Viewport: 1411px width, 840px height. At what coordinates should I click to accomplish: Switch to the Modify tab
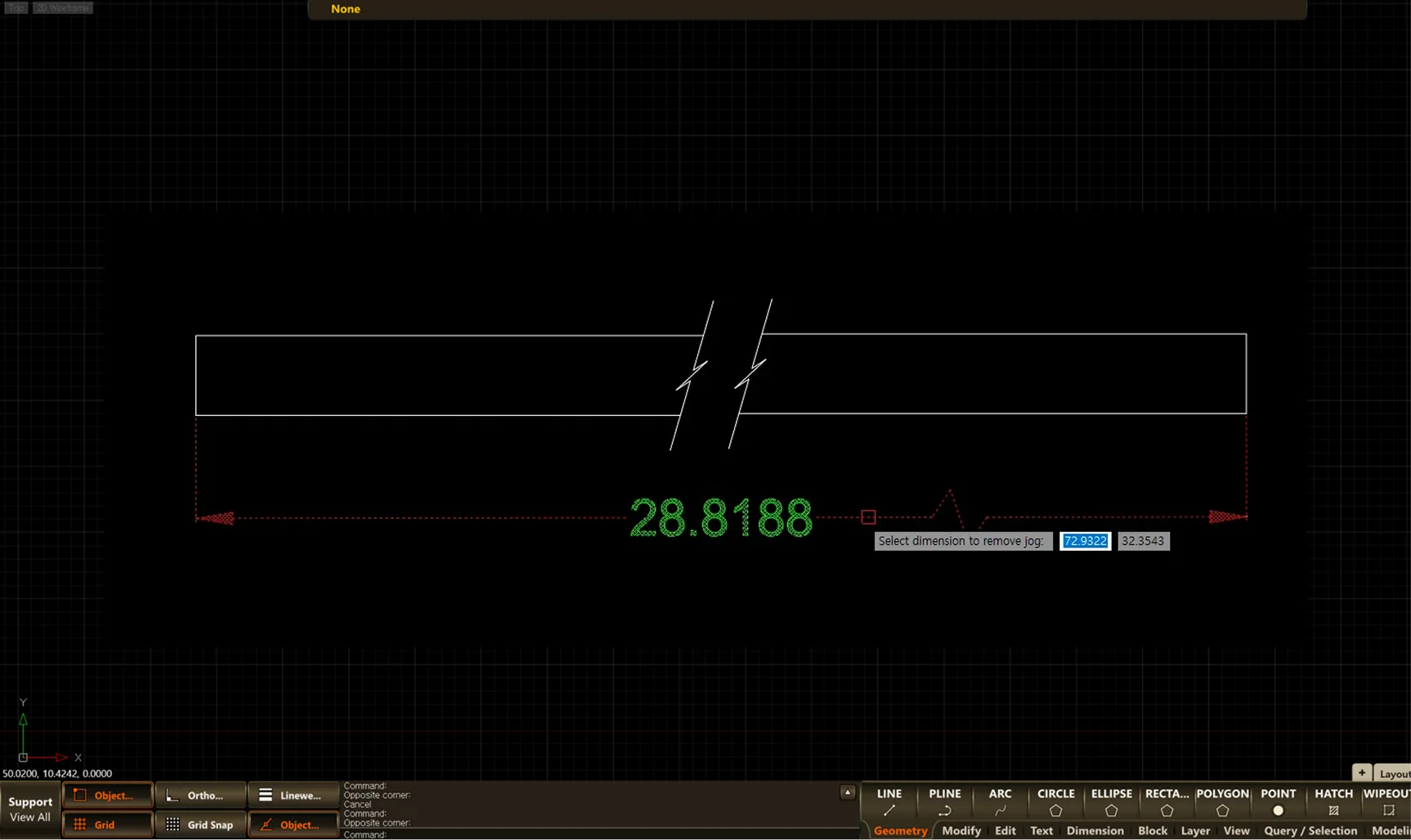(x=961, y=830)
